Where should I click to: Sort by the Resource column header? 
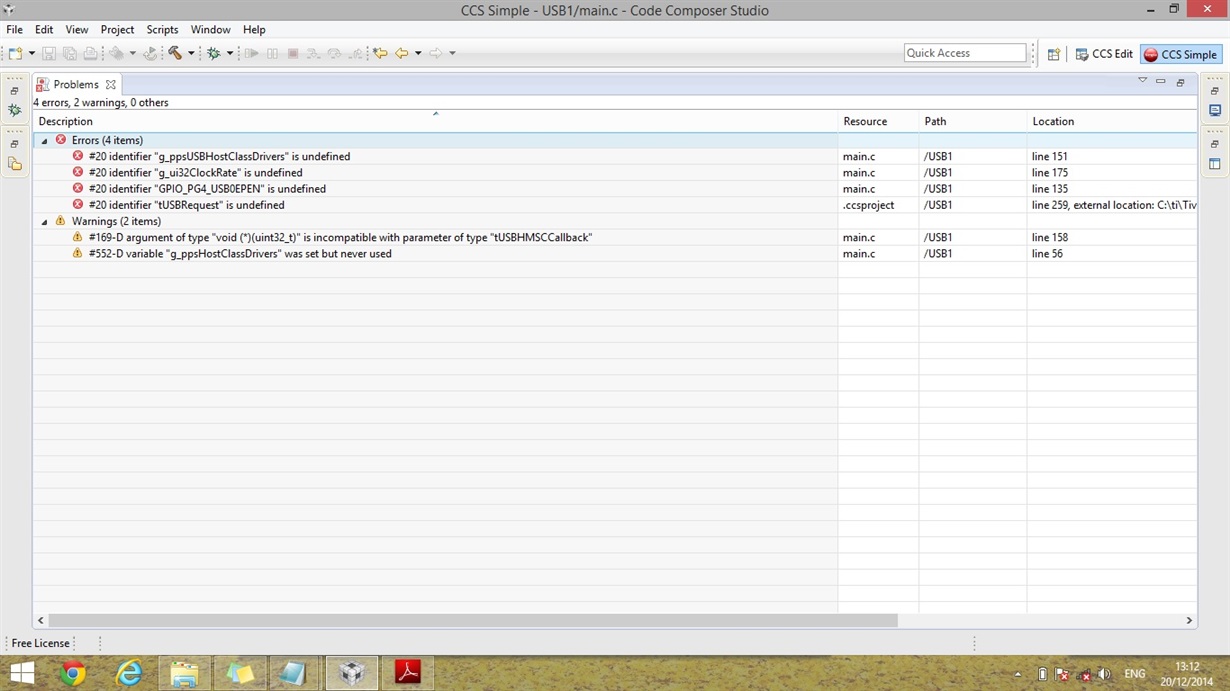coord(878,121)
